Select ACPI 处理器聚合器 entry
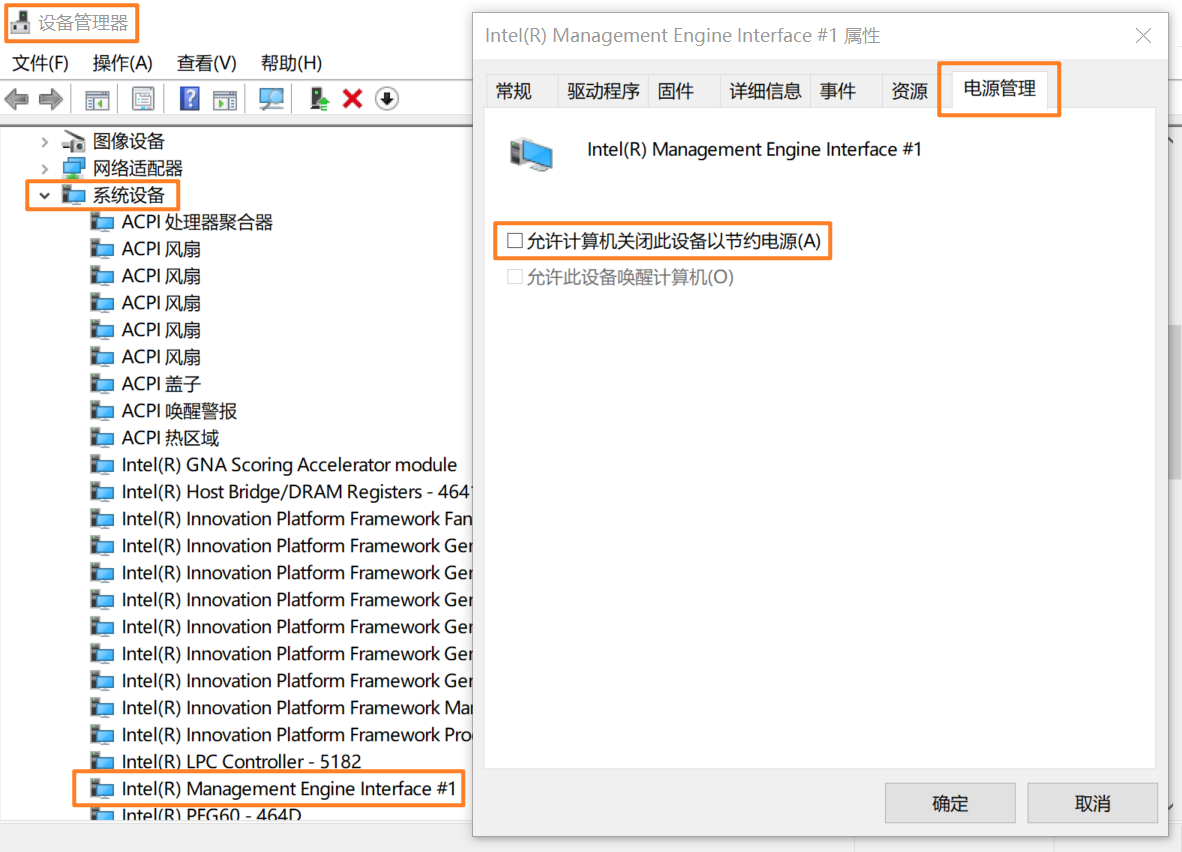 click(197, 222)
